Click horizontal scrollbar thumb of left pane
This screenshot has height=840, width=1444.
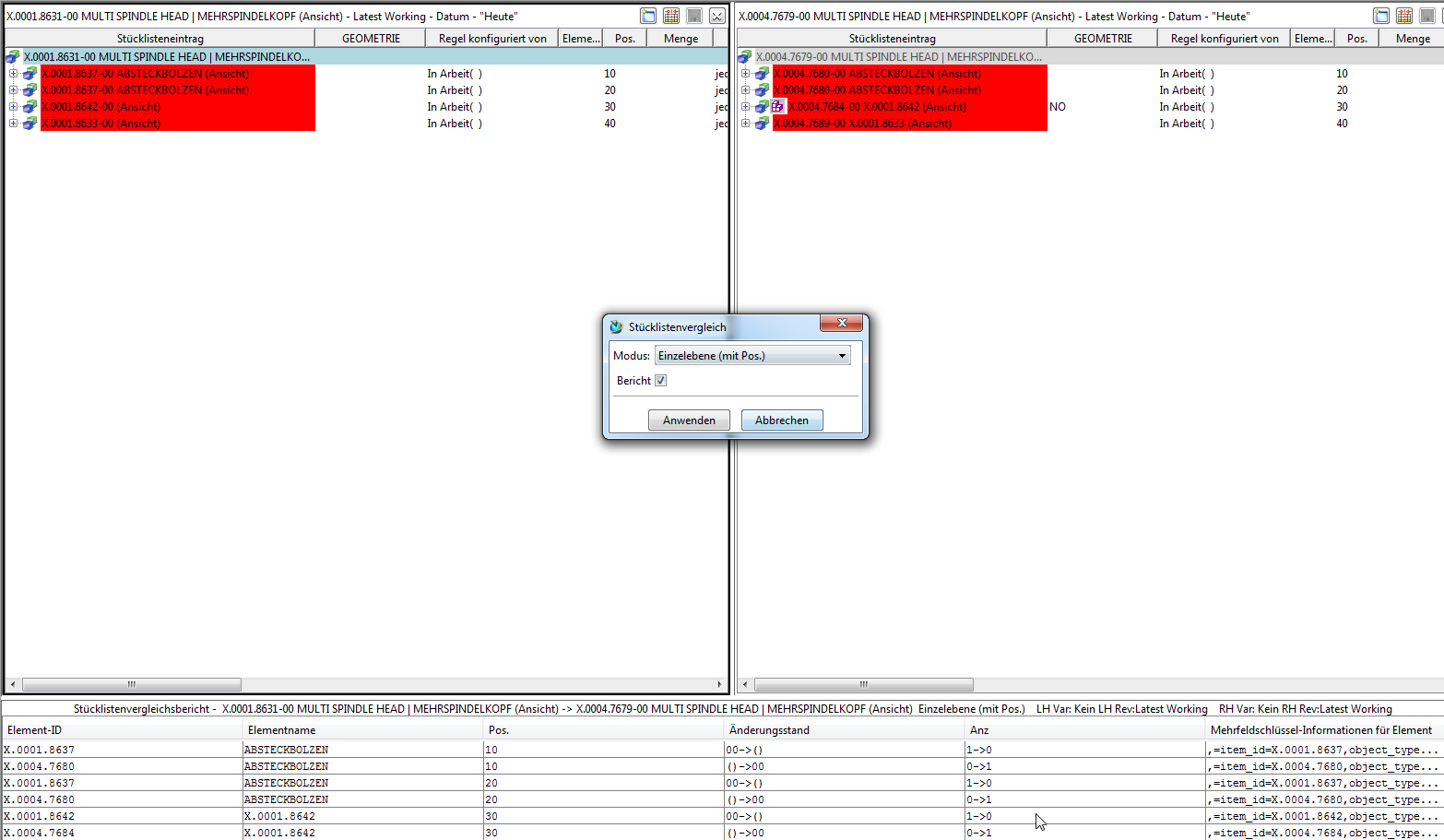pyautogui.click(x=131, y=685)
